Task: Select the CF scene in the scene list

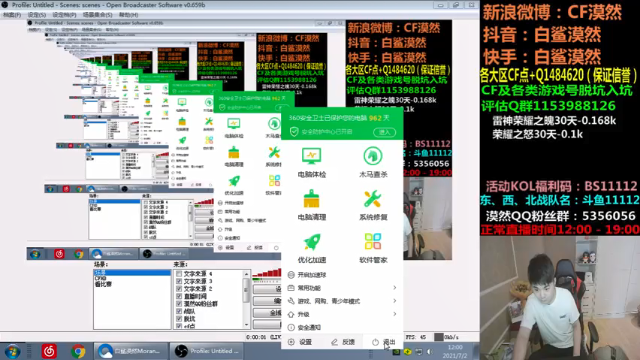Action: tap(100, 278)
